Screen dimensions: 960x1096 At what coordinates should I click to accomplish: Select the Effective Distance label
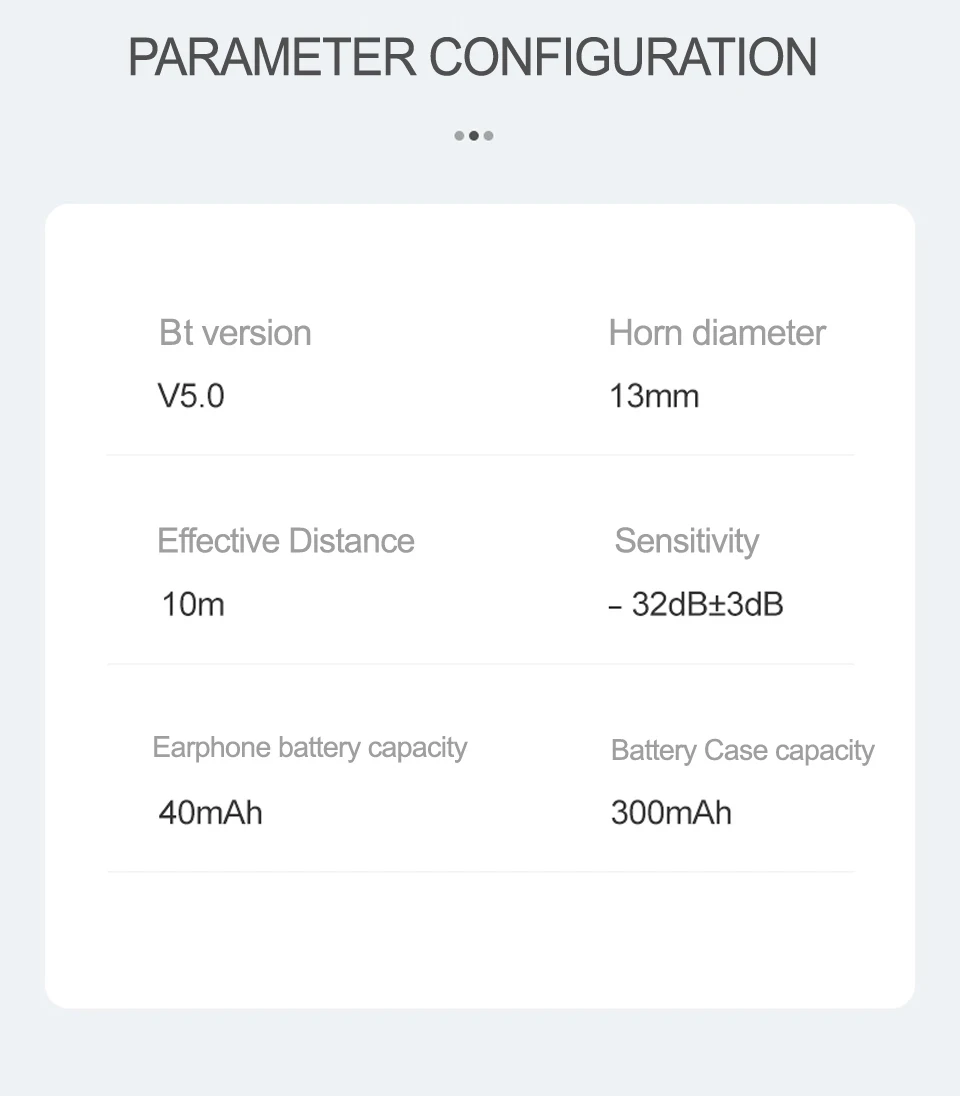[x=286, y=541]
